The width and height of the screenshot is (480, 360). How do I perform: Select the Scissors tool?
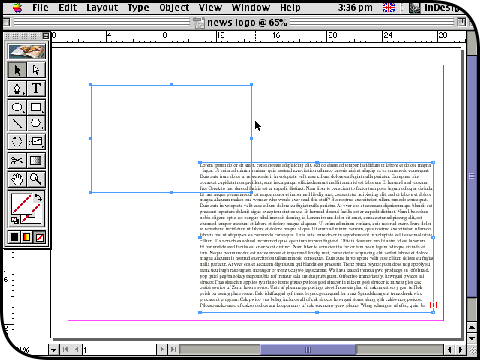click(17, 161)
